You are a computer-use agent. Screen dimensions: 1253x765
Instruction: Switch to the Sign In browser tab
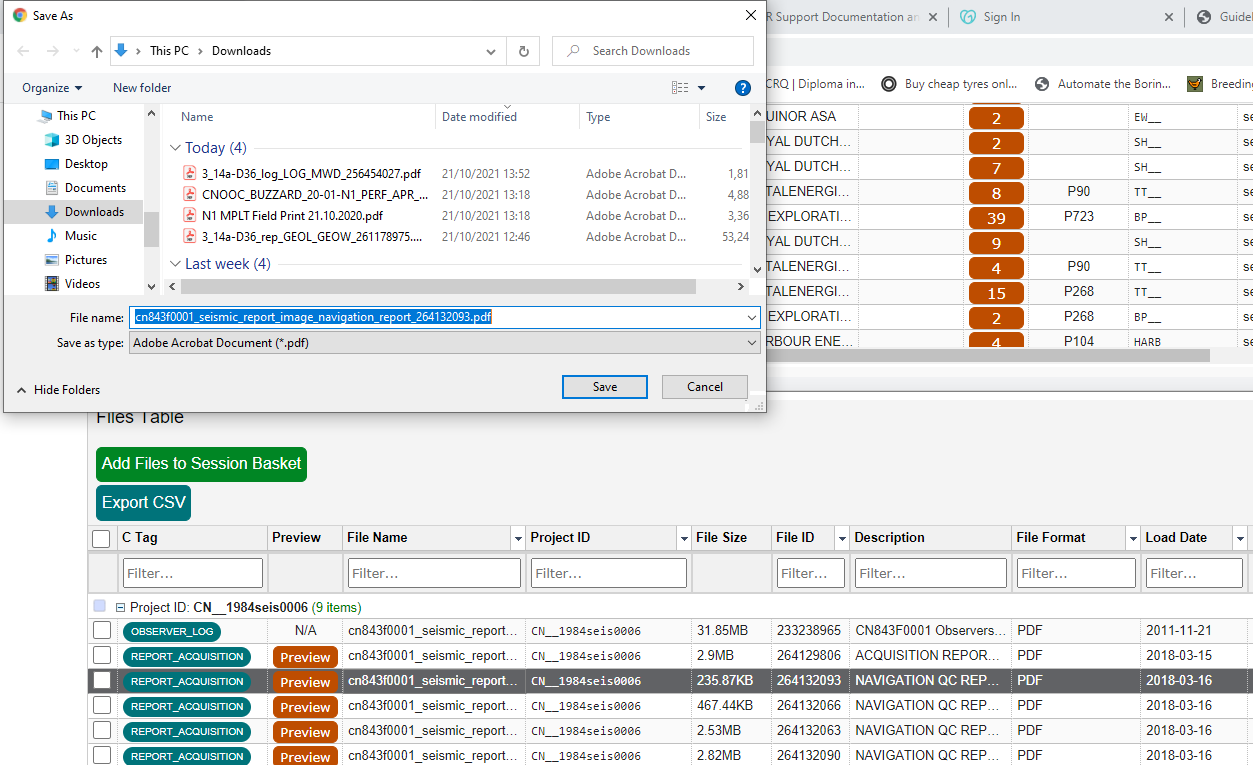[x=1002, y=17]
